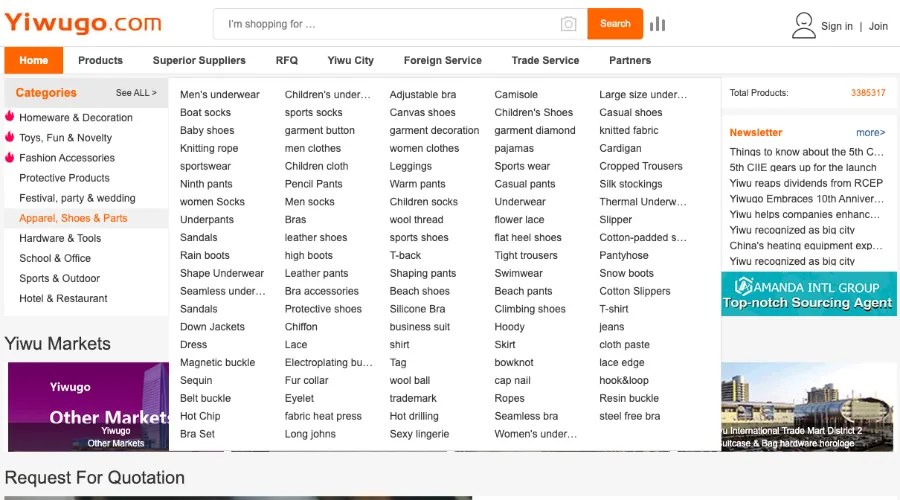Open Silk stockings subcategory
The image size is (900, 500).
click(x=630, y=184)
